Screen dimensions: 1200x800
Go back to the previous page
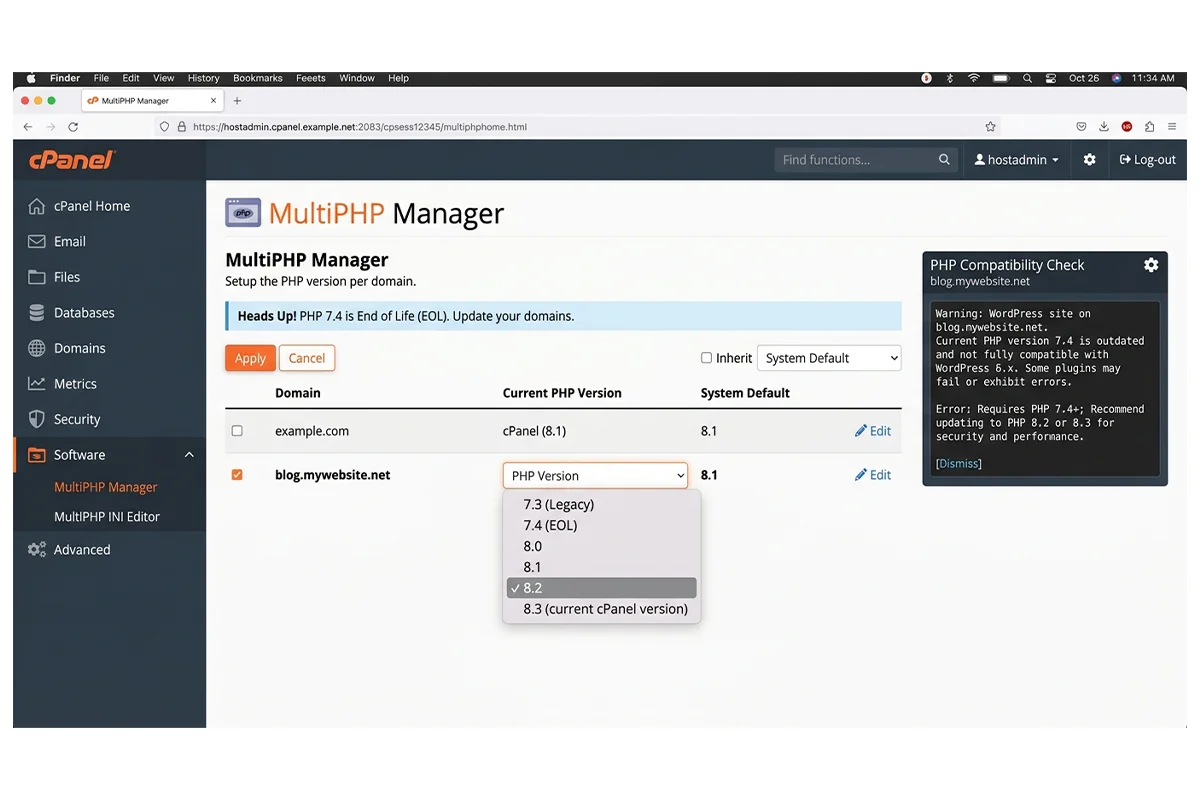[28, 127]
